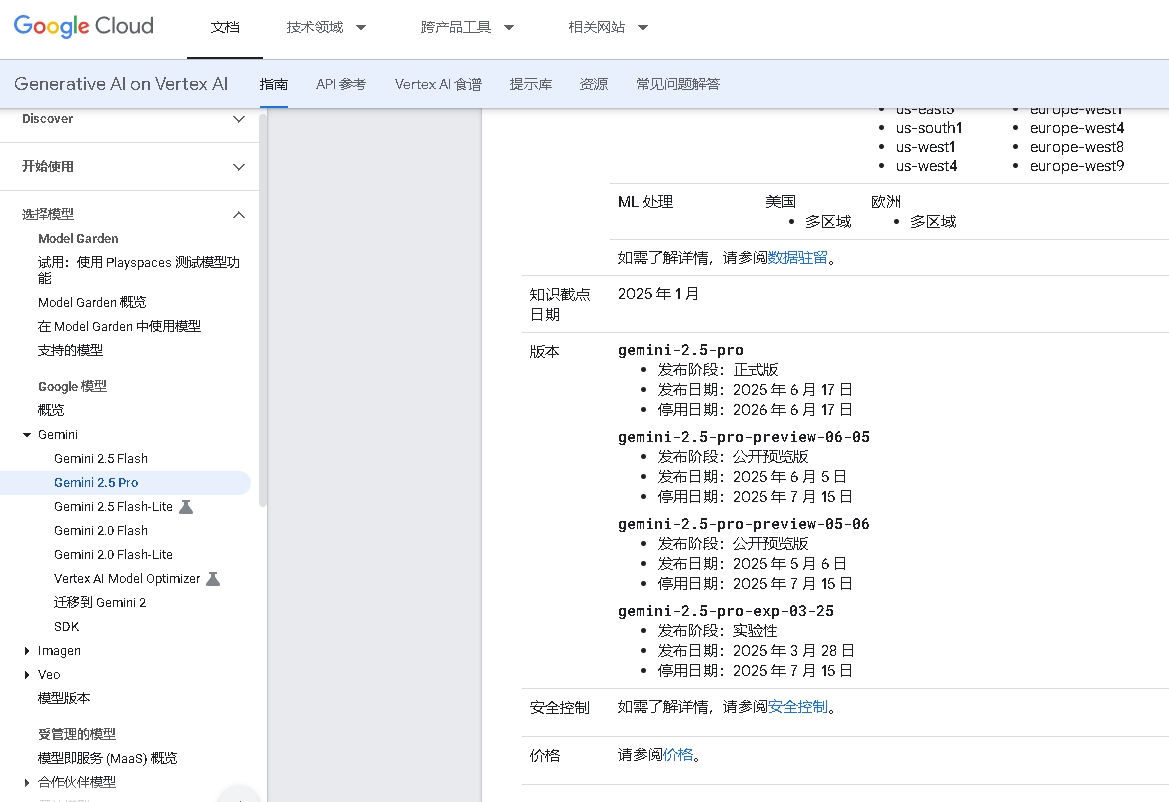Viewport: 1169px width, 802px height.
Task: Switch to the 指南 tab
Action: click(274, 84)
